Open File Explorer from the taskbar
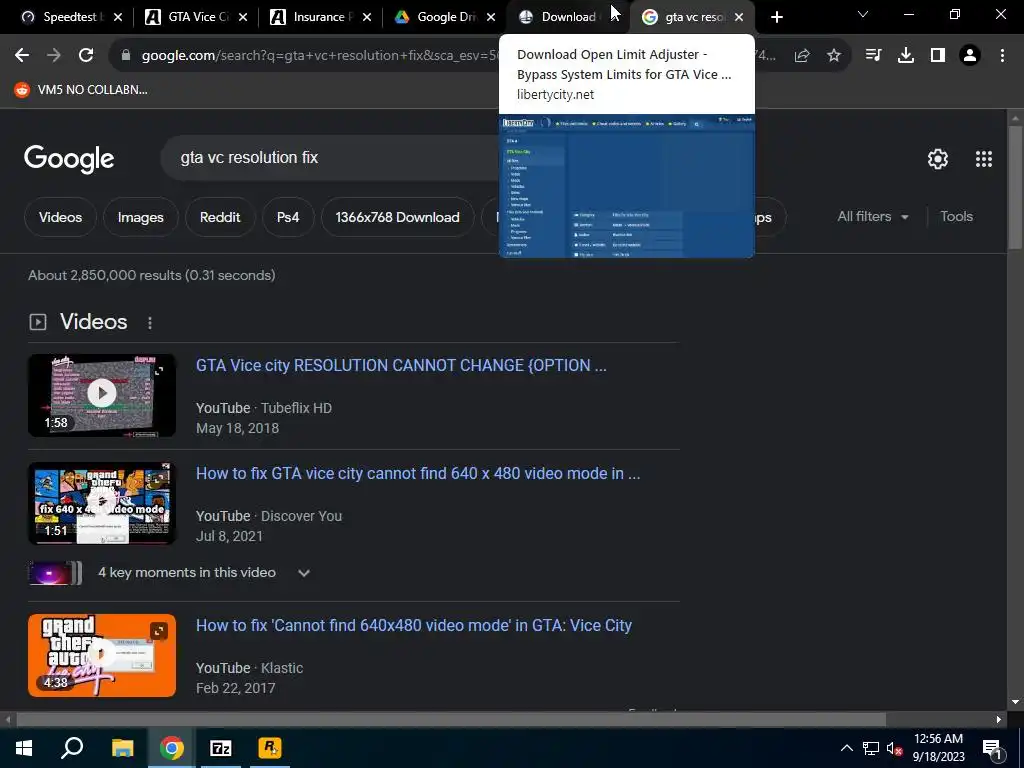The height and width of the screenshot is (768, 1024). 122,748
